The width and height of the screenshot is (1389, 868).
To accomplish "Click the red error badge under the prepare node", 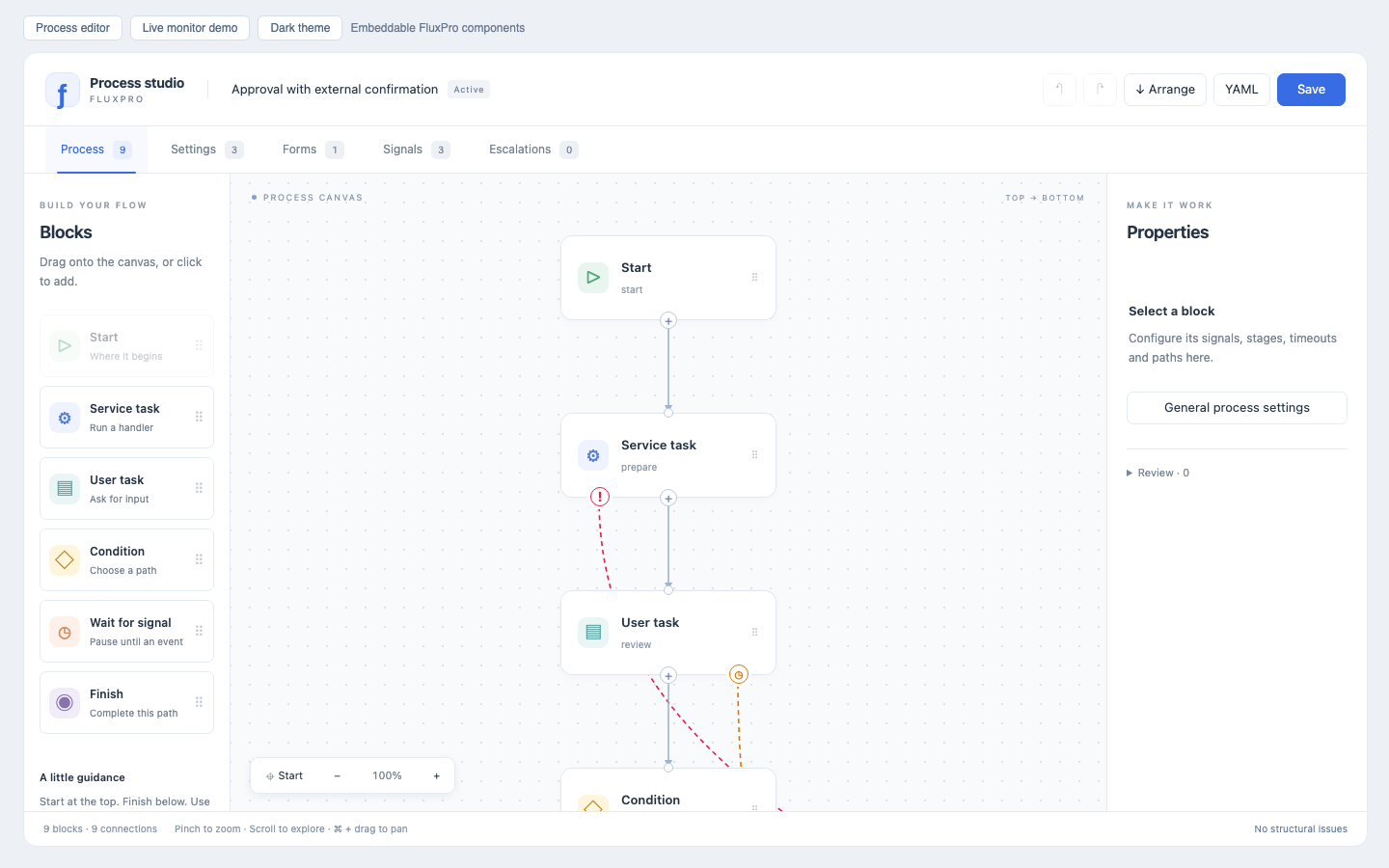I will (600, 497).
